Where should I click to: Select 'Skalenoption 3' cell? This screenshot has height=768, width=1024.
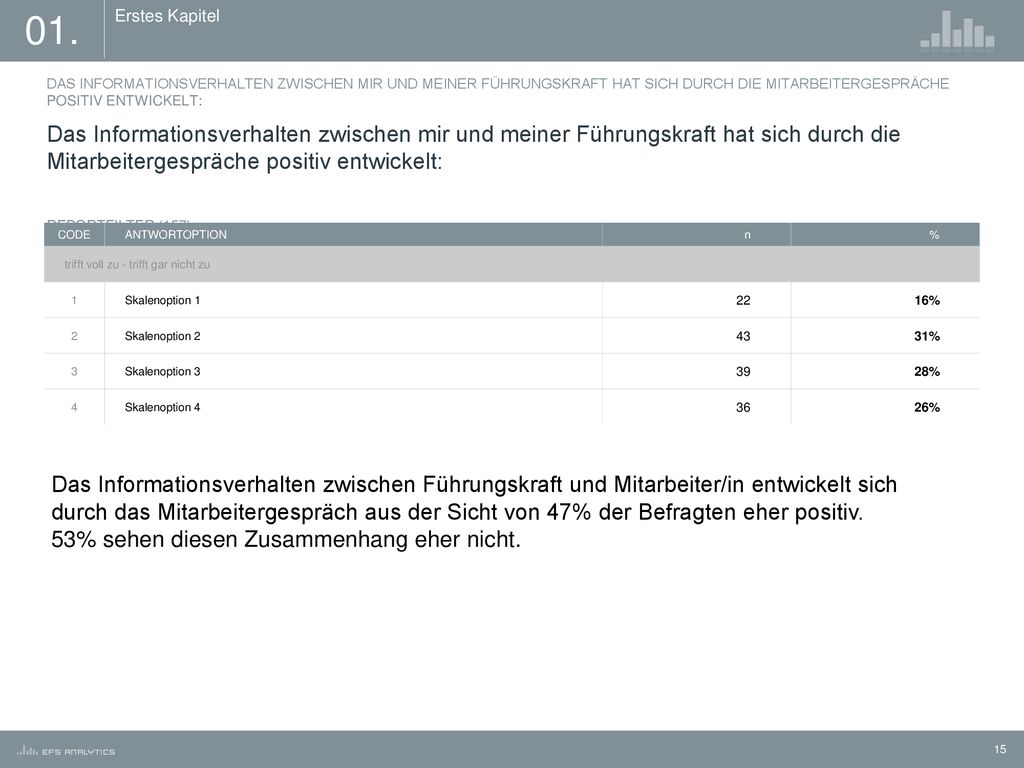(162, 372)
